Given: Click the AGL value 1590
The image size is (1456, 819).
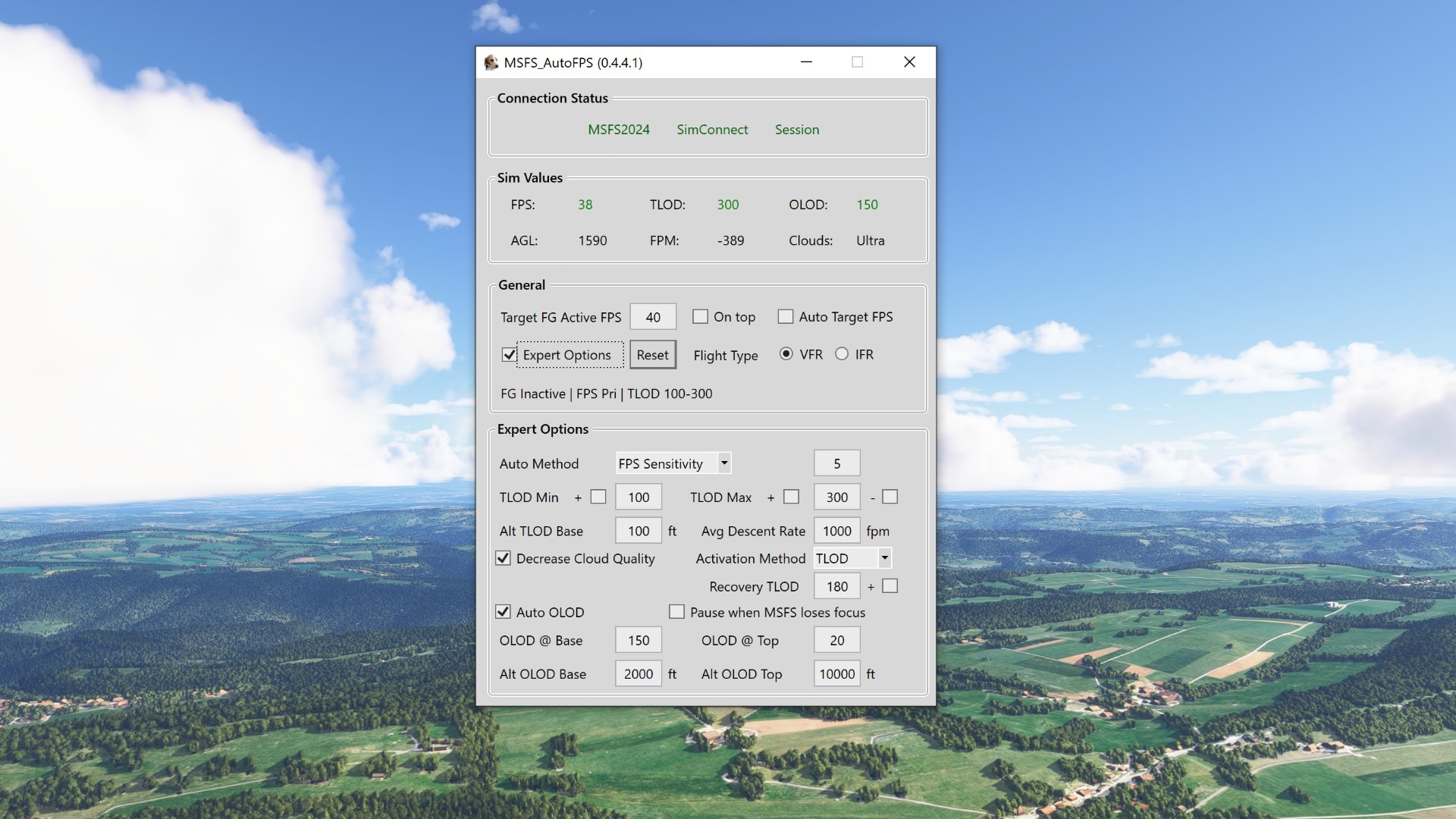Looking at the screenshot, I should click(x=592, y=240).
